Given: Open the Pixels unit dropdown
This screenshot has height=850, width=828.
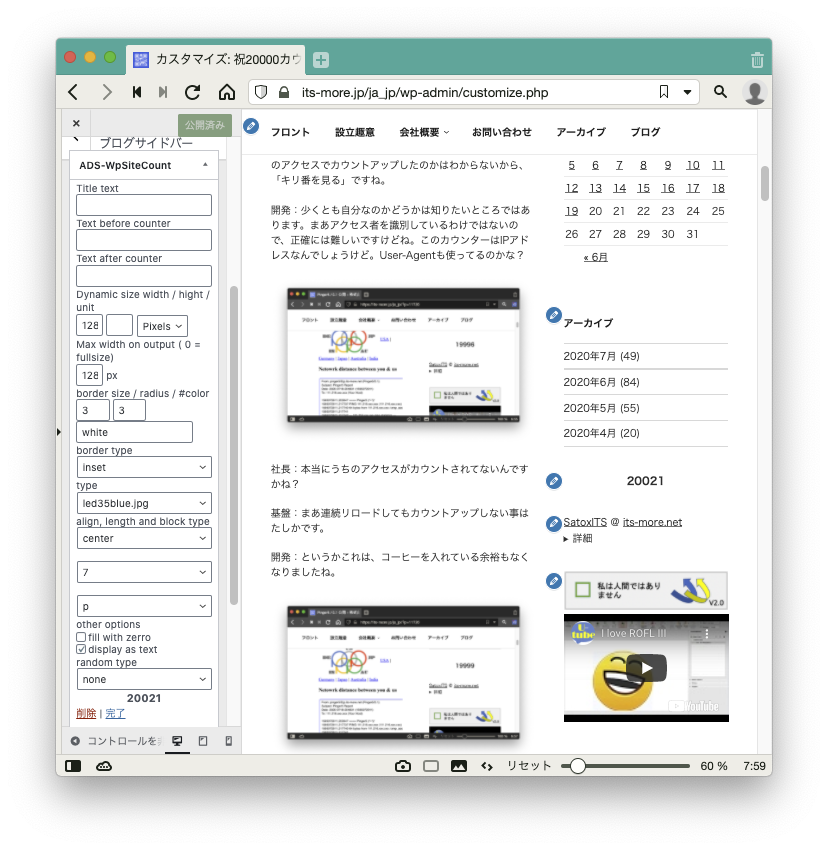Looking at the screenshot, I should click(163, 326).
